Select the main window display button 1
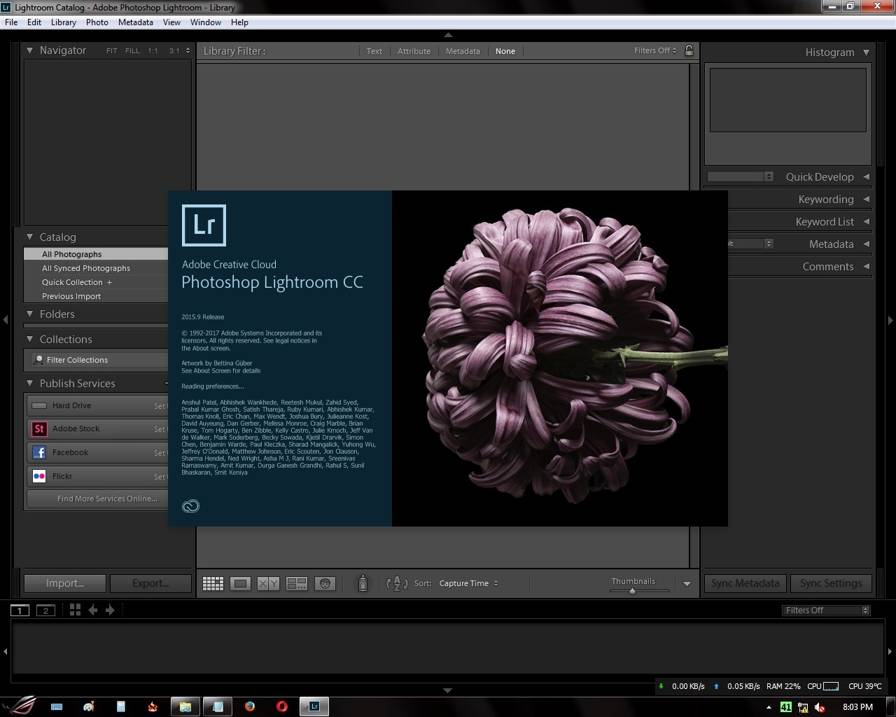 (20, 610)
